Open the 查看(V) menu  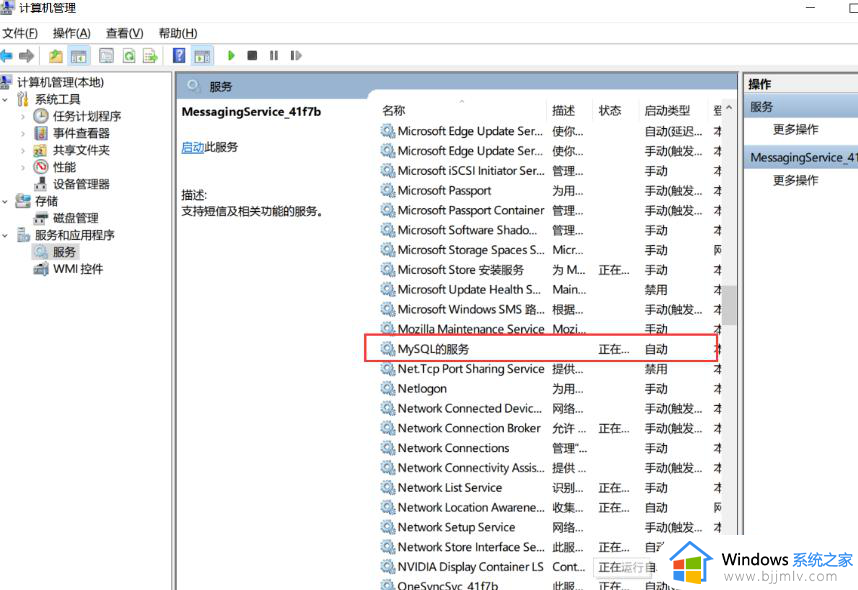125,33
